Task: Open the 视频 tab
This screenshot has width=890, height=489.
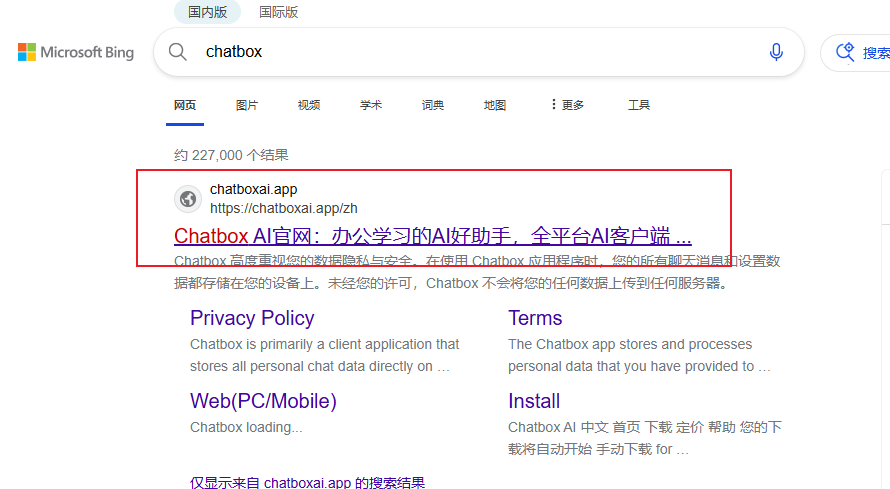Action: 309,105
